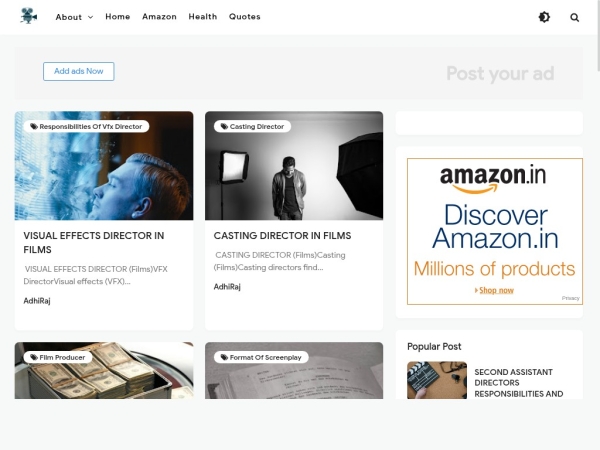Go to the Home menu item
Viewport: 600px width, 450px height.
coord(117,17)
